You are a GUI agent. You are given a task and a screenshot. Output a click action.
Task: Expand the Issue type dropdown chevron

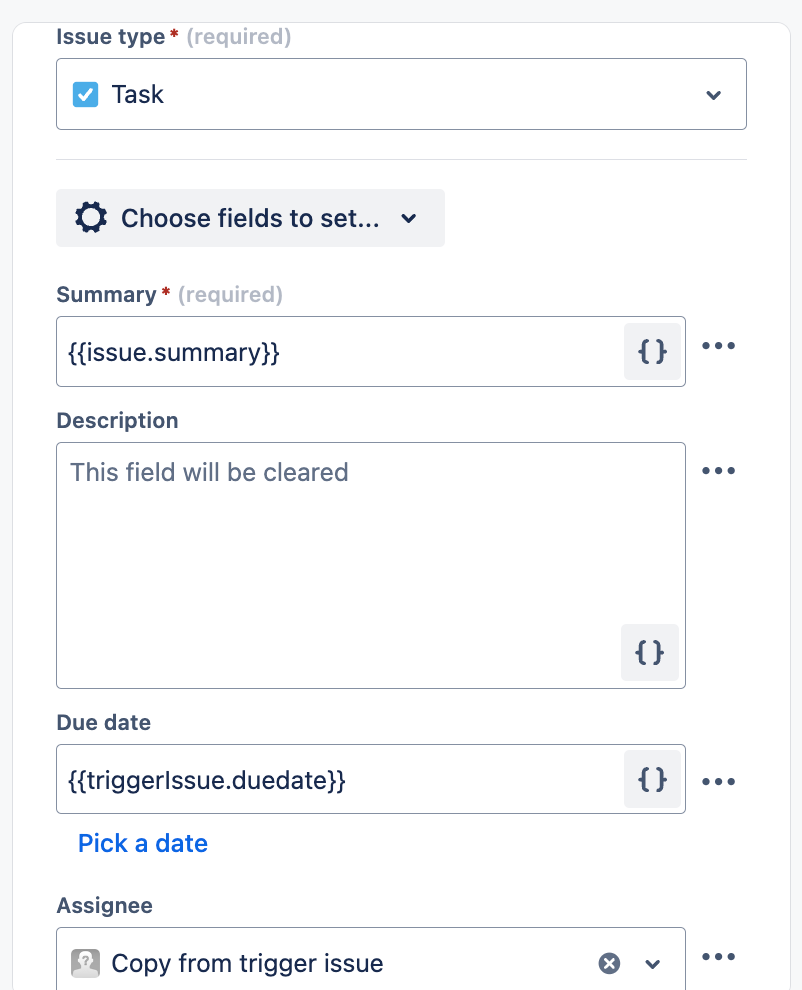713,95
